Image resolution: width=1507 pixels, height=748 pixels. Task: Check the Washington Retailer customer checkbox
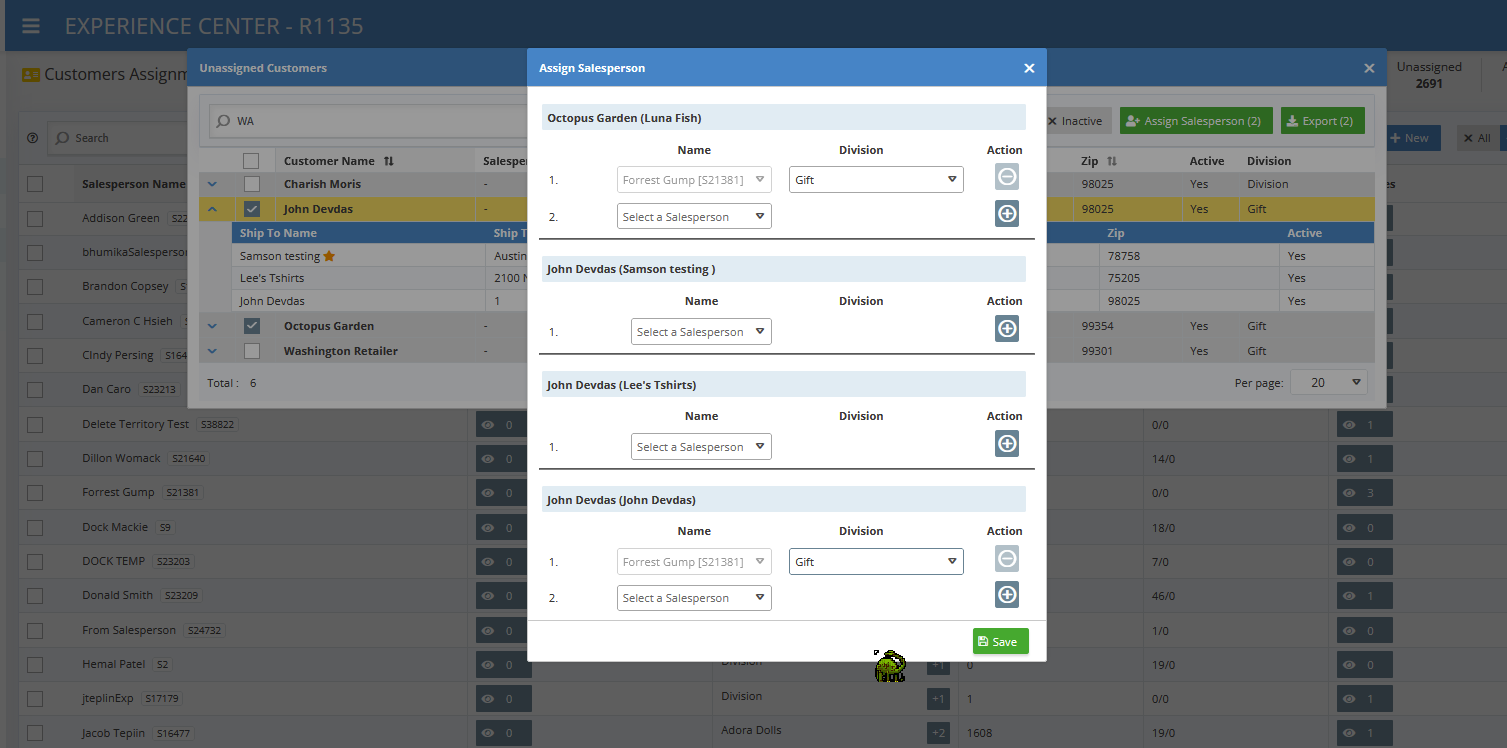click(x=252, y=351)
